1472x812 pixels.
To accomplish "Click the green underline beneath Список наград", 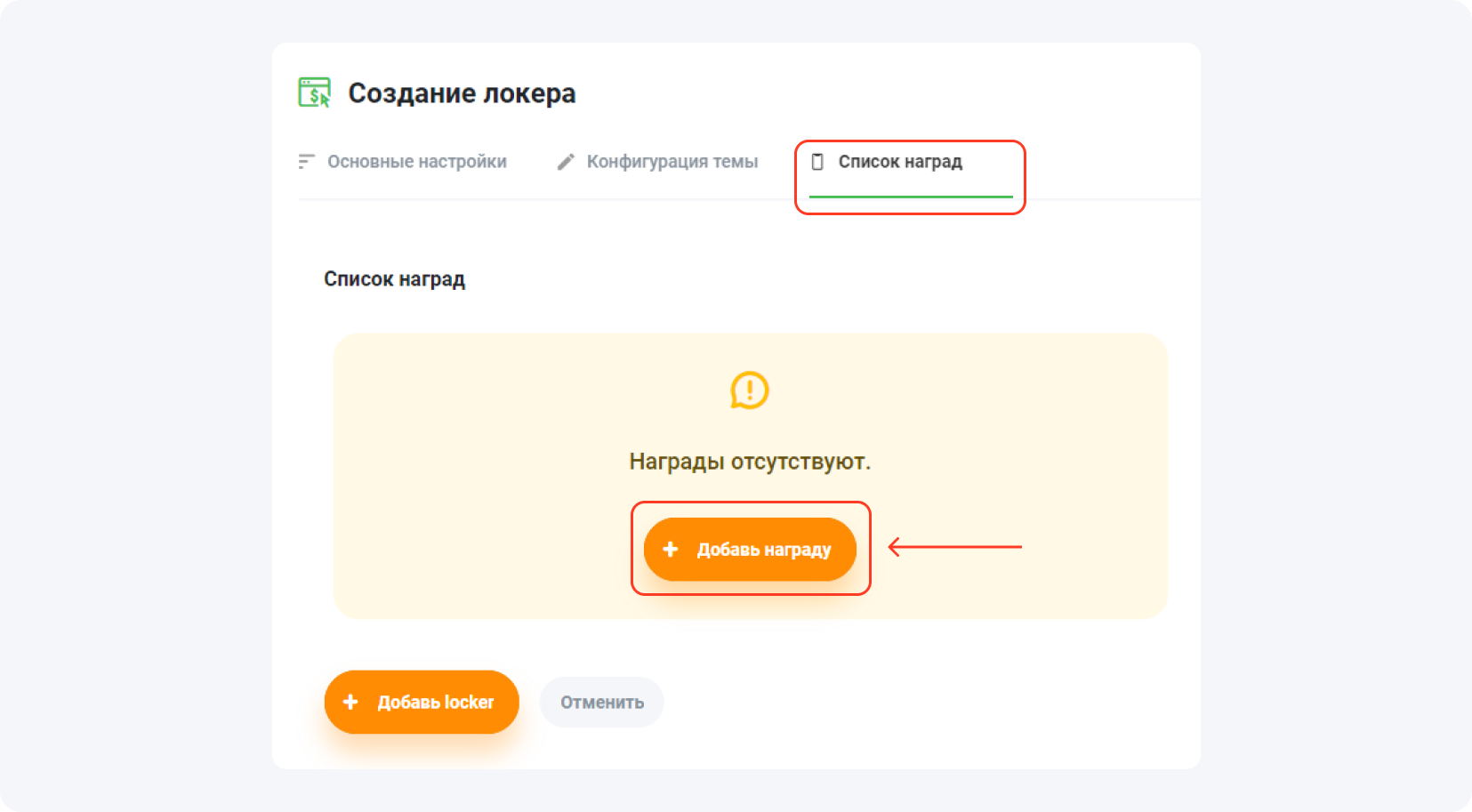I will point(911,196).
